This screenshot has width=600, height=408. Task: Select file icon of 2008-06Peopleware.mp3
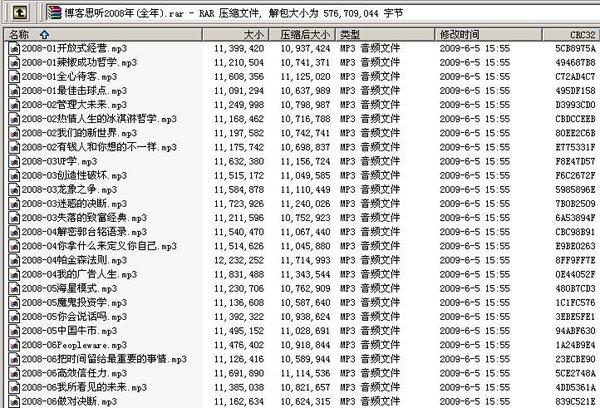pos(14,345)
